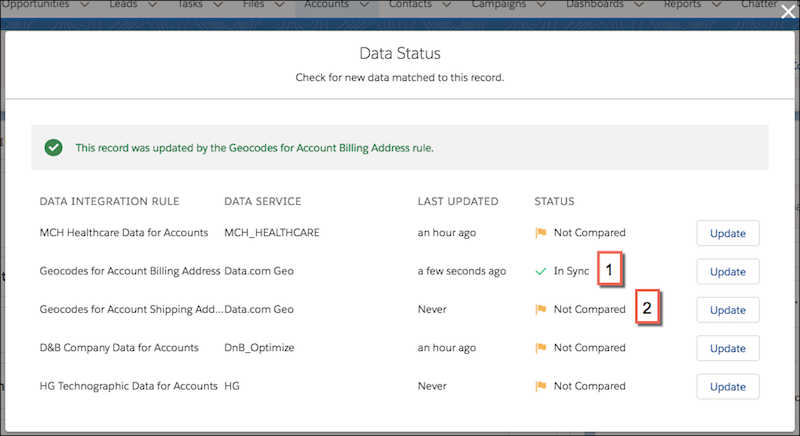Click the record updated confirmation message

[255, 148]
